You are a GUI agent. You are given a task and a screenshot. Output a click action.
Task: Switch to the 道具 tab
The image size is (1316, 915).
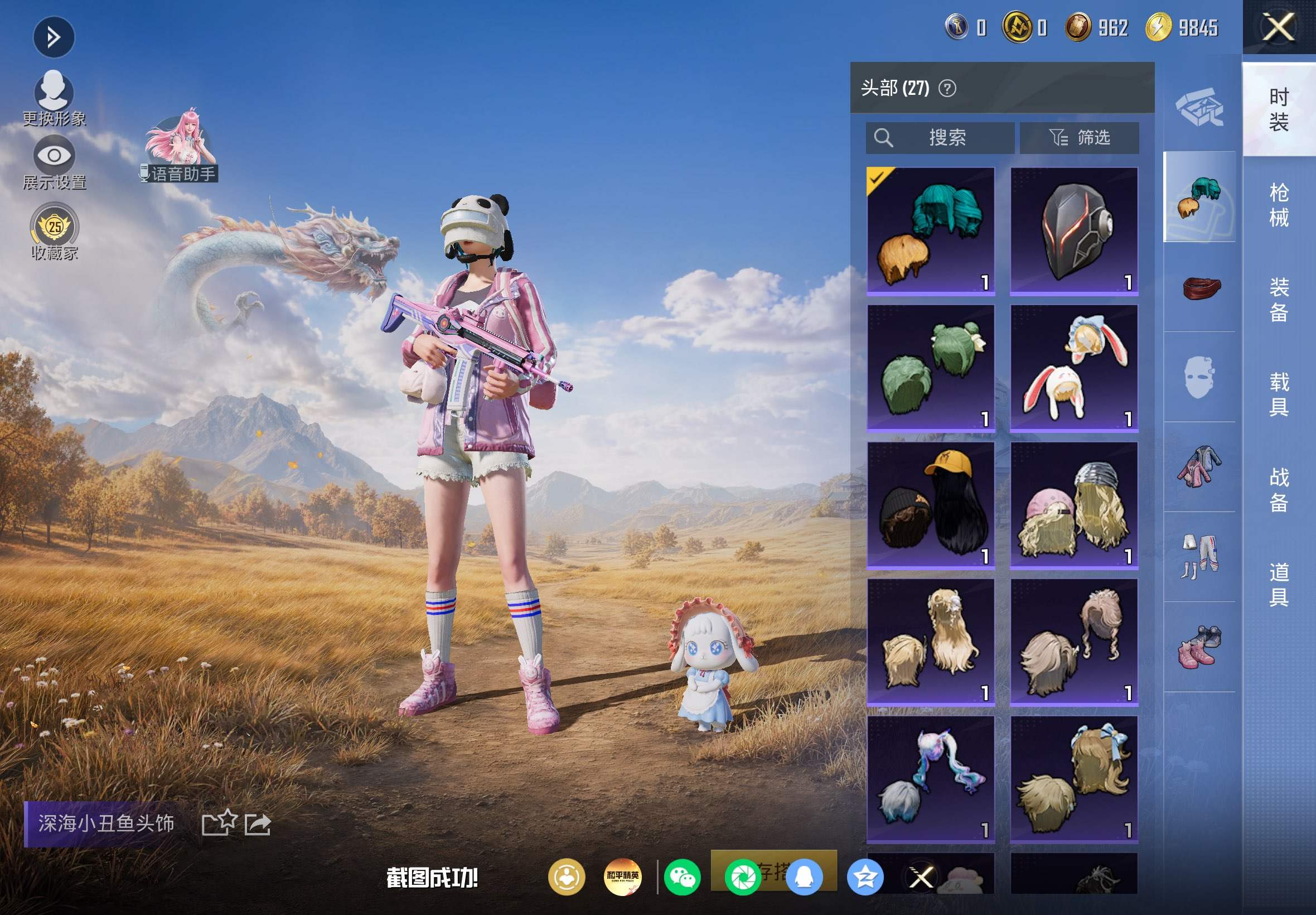pos(1279,585)
